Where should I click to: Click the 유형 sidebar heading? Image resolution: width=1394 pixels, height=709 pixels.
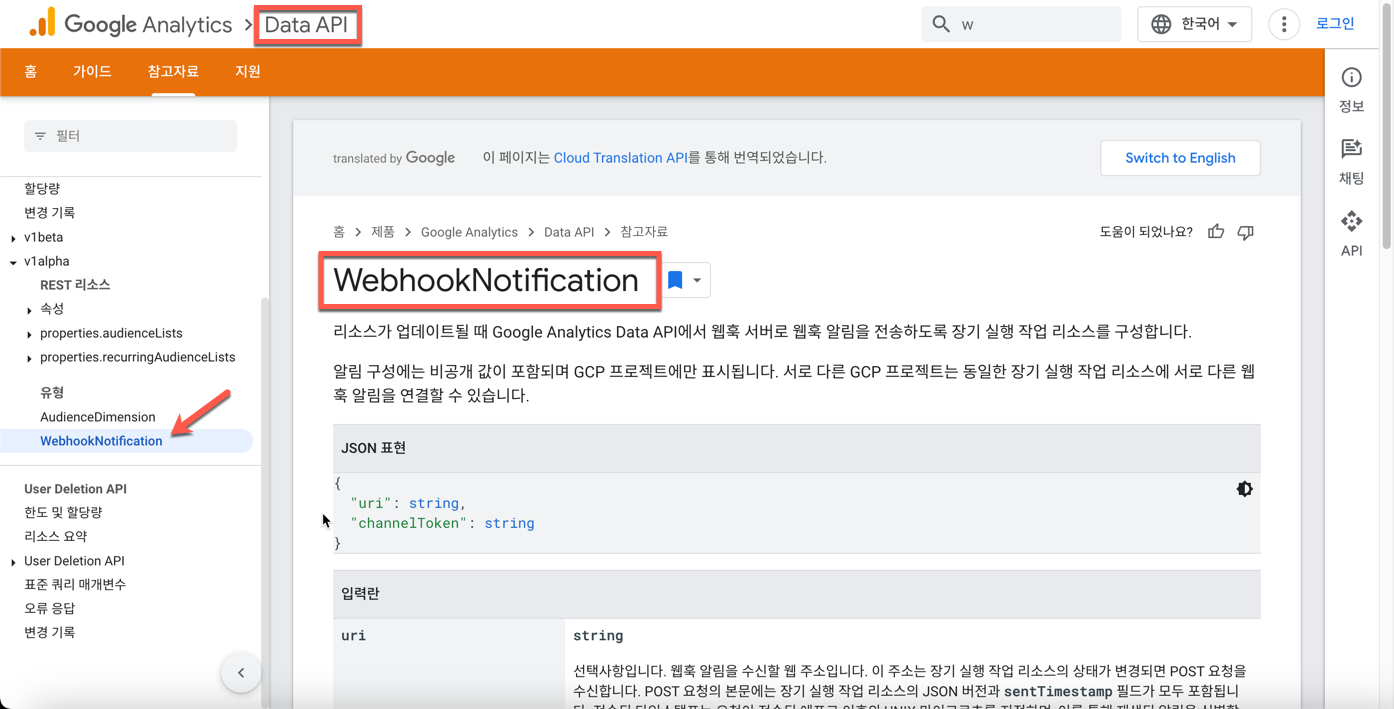point(52,393)
